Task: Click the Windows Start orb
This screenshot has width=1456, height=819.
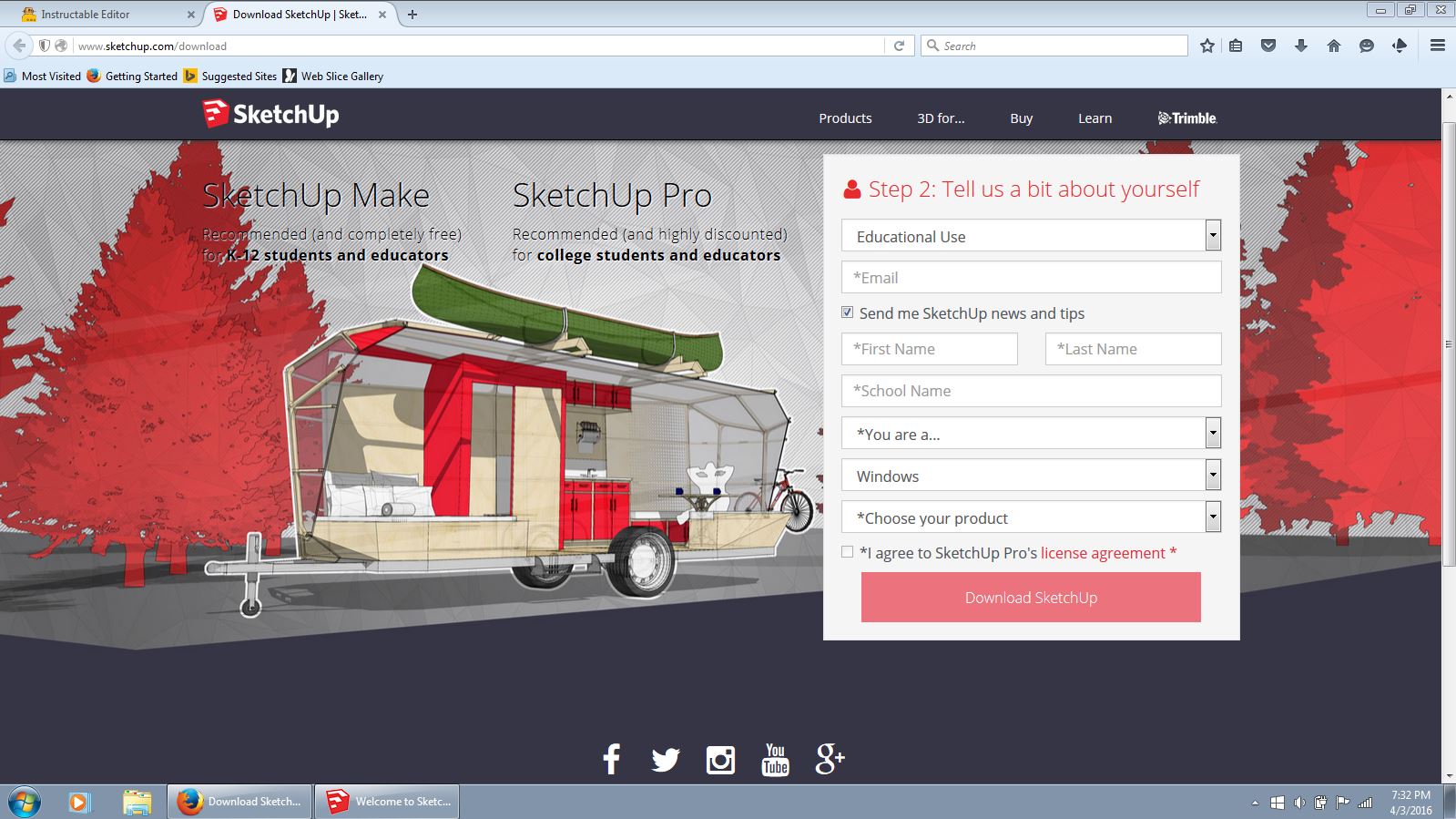Action: (24, 802)
